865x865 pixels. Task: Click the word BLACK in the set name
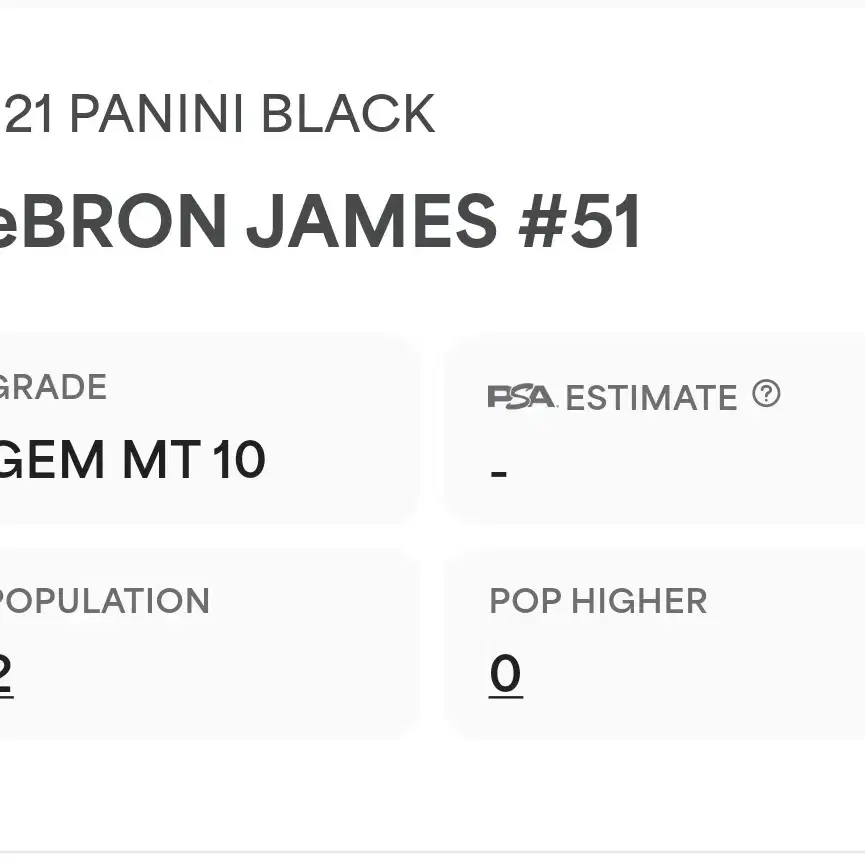tap(348, 114)
